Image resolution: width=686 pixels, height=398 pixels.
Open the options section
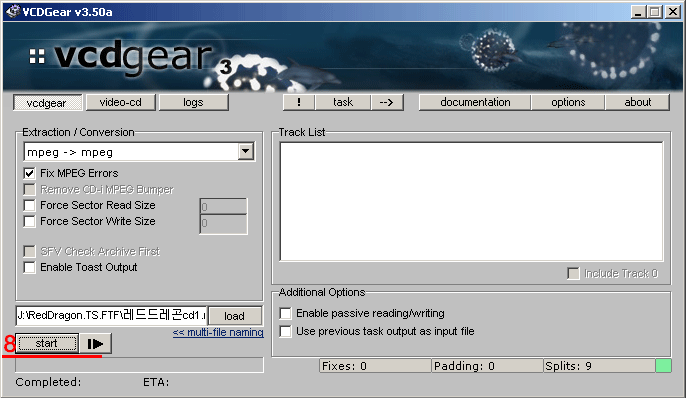568,102
